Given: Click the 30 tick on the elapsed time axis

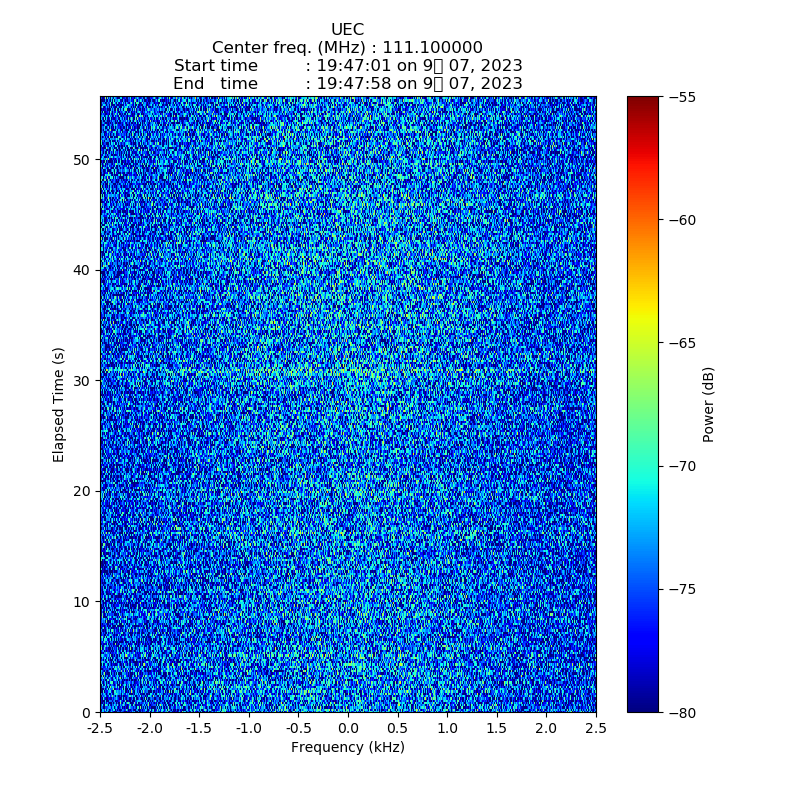Looking at the screenshot, I should point(82,381).
